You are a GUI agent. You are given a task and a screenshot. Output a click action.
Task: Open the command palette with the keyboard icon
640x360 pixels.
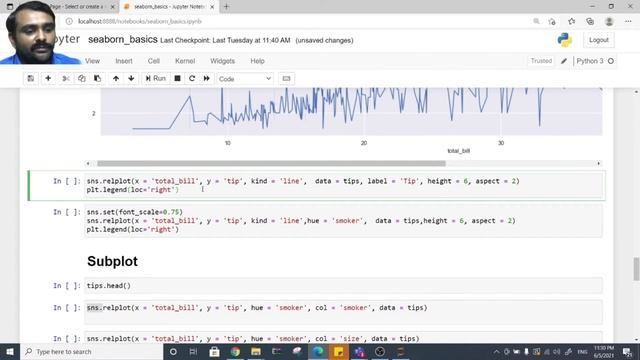pos(286,78)
